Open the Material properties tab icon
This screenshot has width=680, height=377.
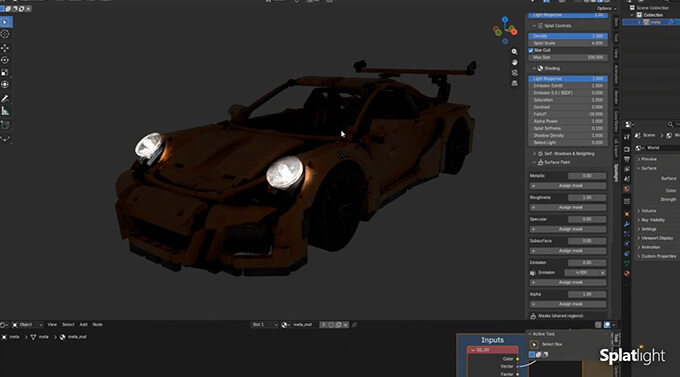(x=627, y=273)
